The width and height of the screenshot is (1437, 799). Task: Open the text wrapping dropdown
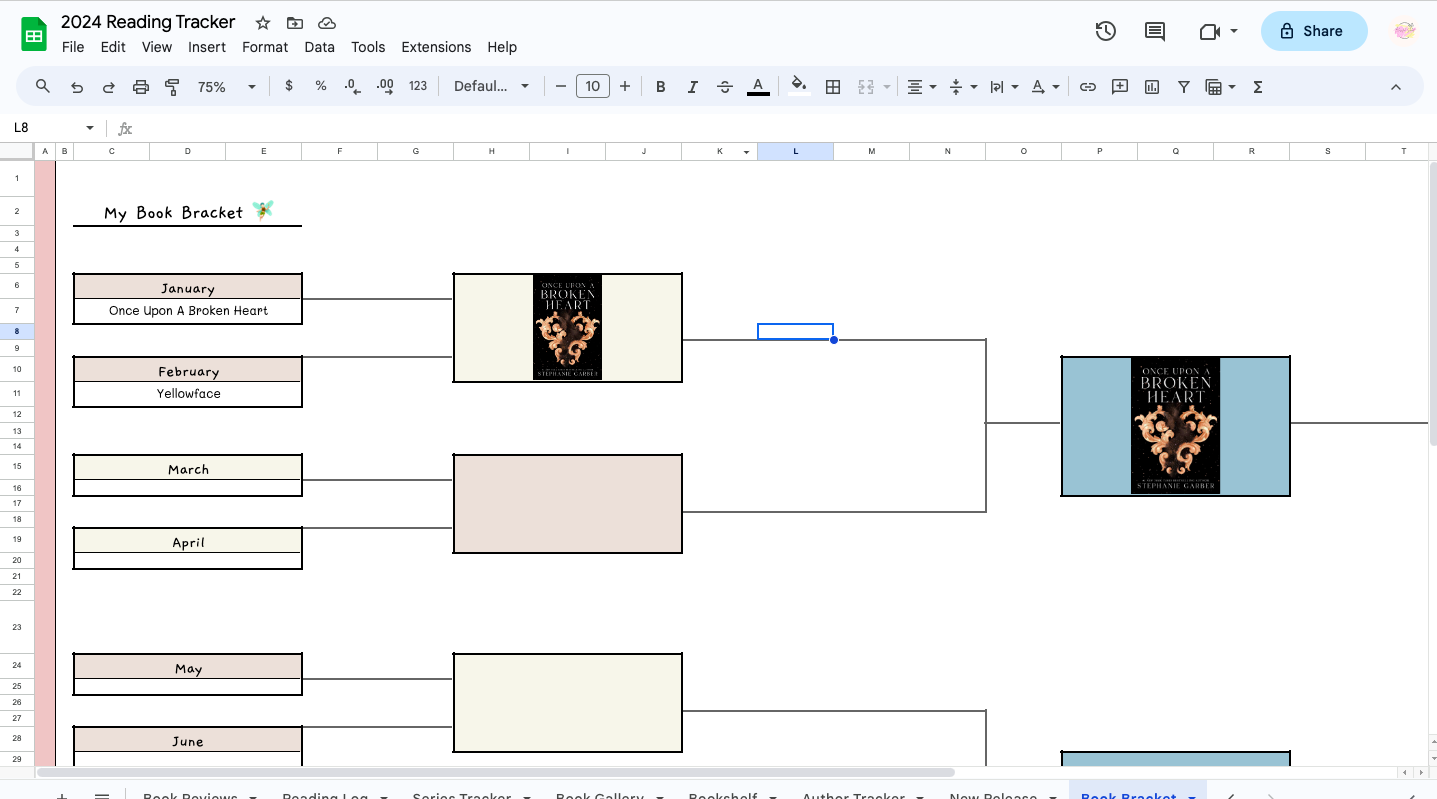pos(1003,87)
